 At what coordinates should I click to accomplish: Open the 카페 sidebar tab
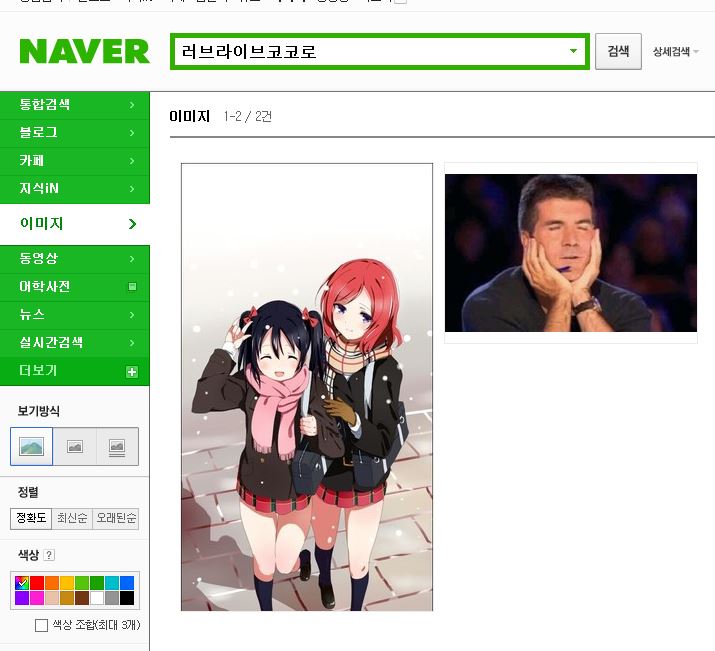75,161
